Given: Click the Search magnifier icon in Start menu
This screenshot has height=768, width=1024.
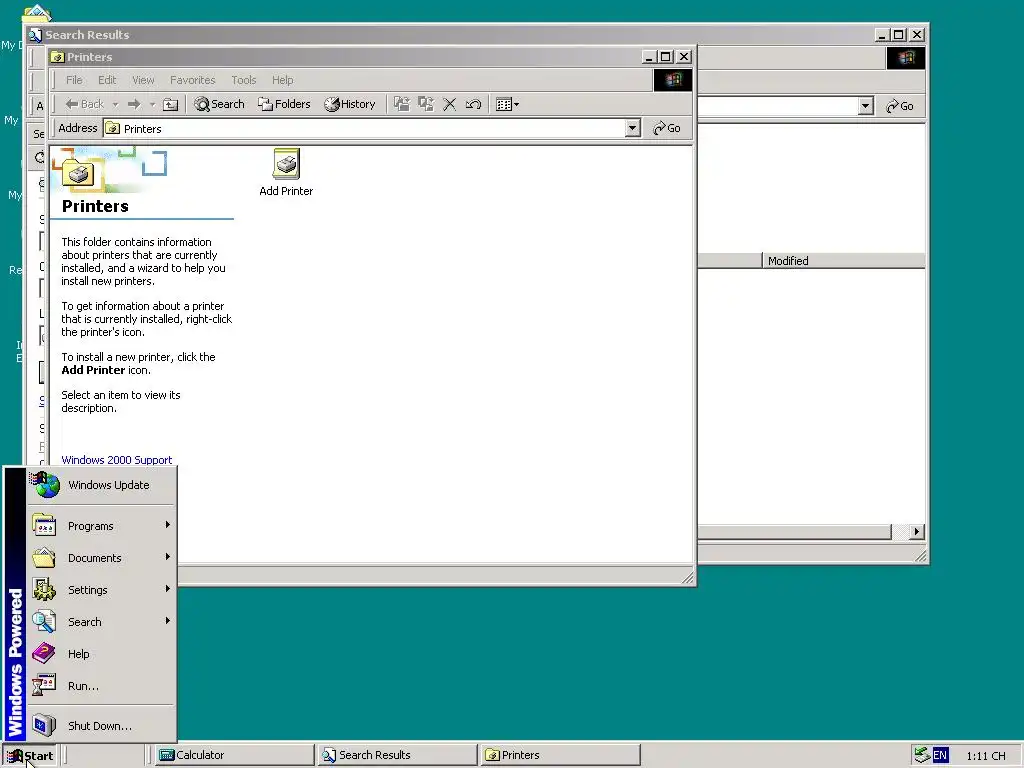Looking at the screenshot, I should pos(44,621).
